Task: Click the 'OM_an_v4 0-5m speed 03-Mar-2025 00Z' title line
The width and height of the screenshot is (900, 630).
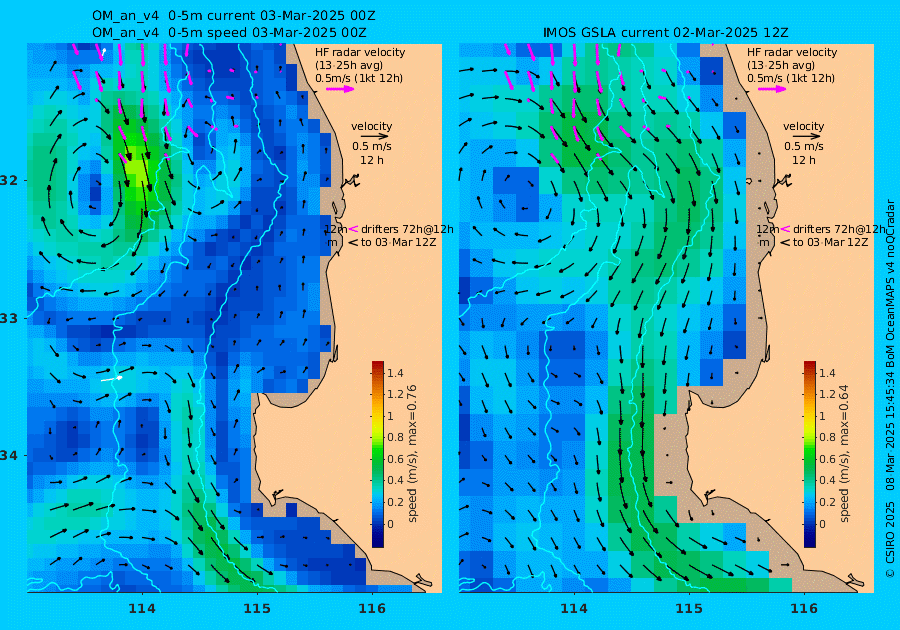Action: pos(229,33)
